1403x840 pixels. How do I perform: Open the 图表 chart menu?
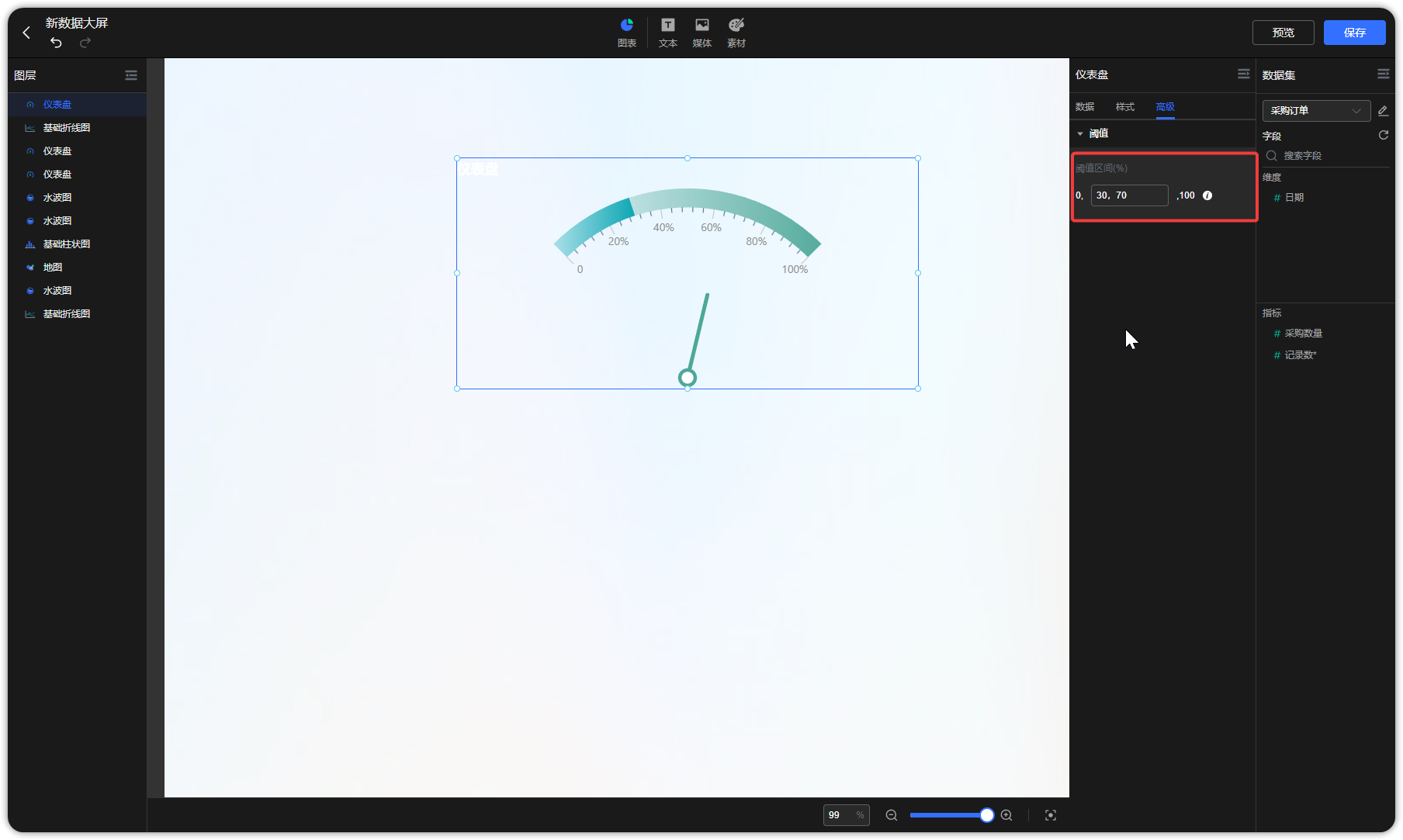(627, 33)
